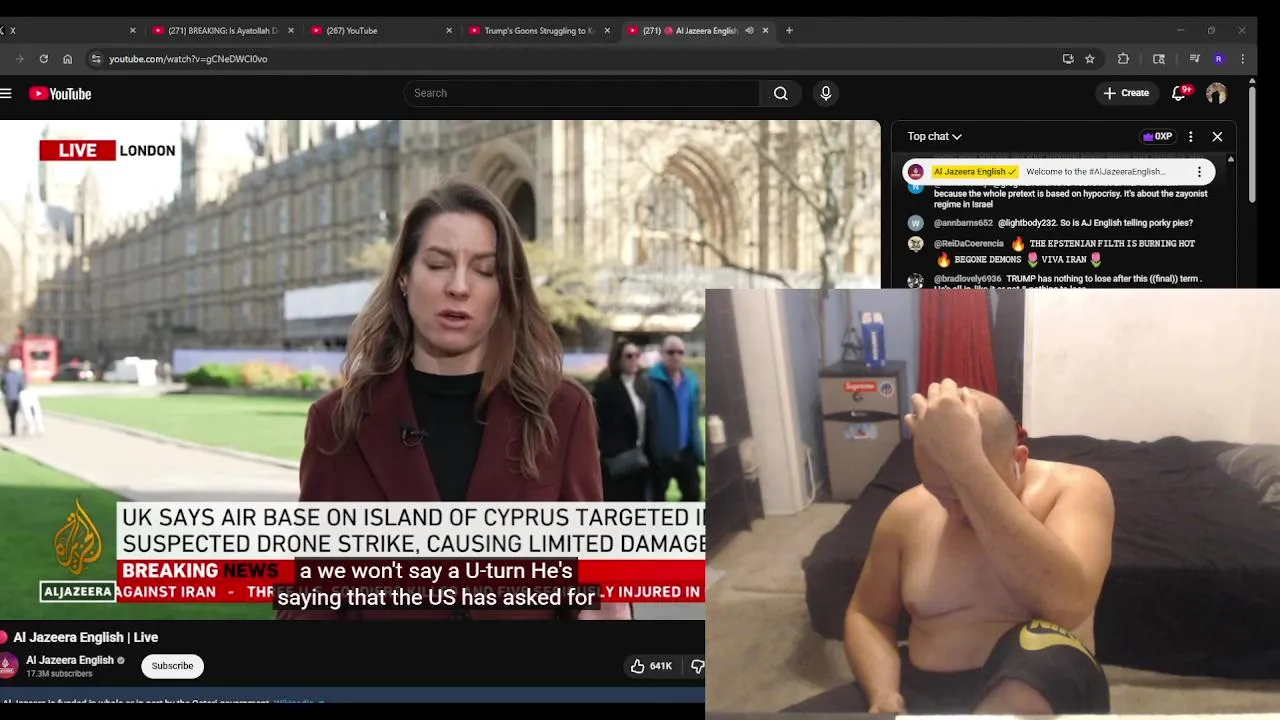Image resolution: width=1280 pixels, height=720 pixels.
Task: Open the media control icon in toolbar
Action: (x=1194, y=59)
